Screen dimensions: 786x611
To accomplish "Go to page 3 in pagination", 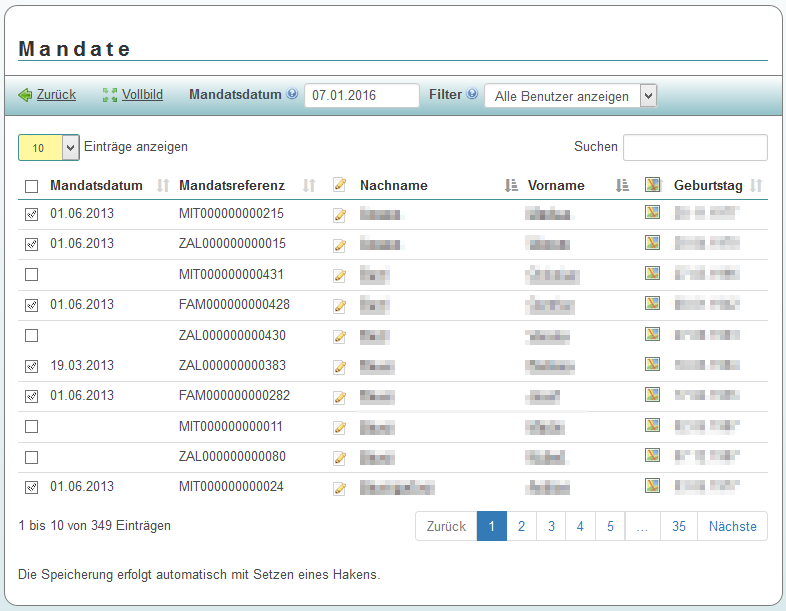I will tap(551, 526).
